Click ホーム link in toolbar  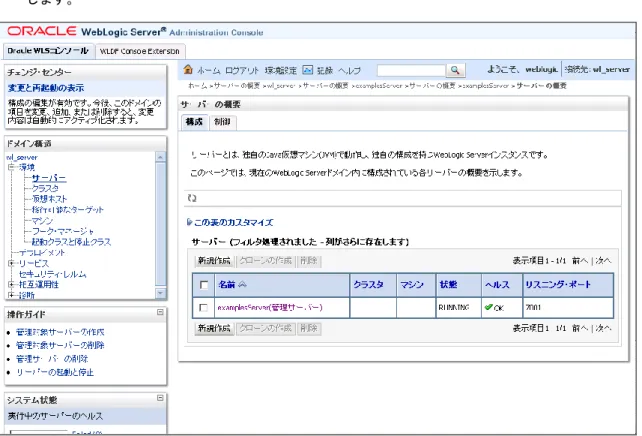209,70
